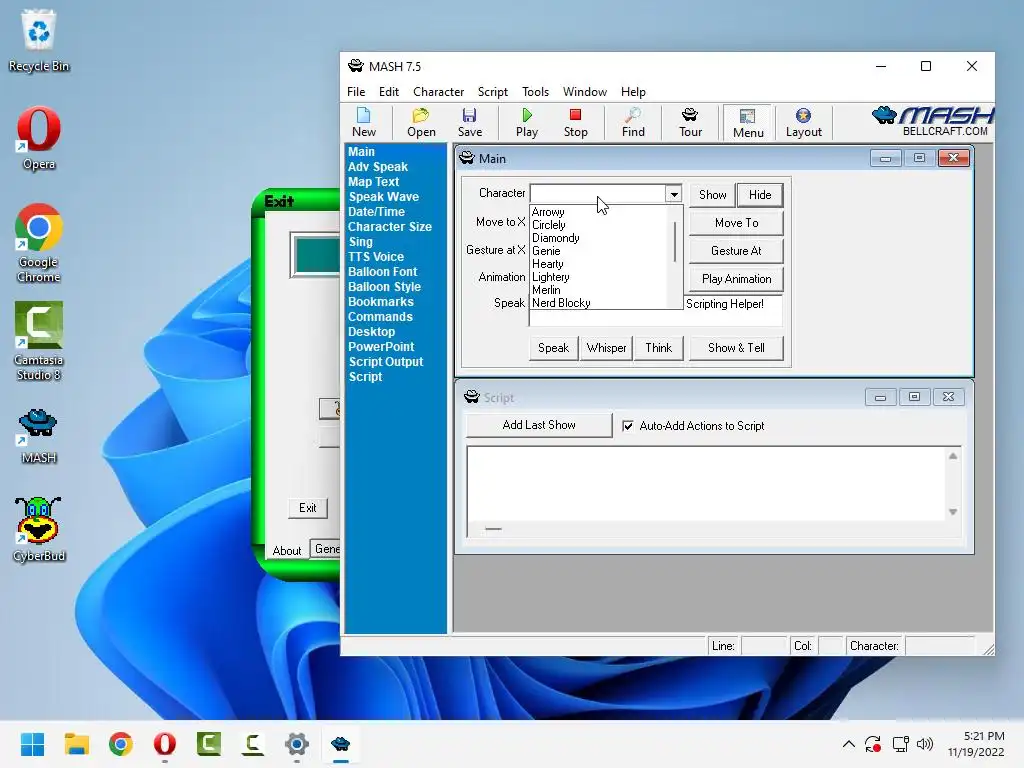The height and width of the screenshot is (768, 1024).
Task: Open the Camtasia Studio 8 desktop icon
Action: pyautogui.click(x=39, y=341)
